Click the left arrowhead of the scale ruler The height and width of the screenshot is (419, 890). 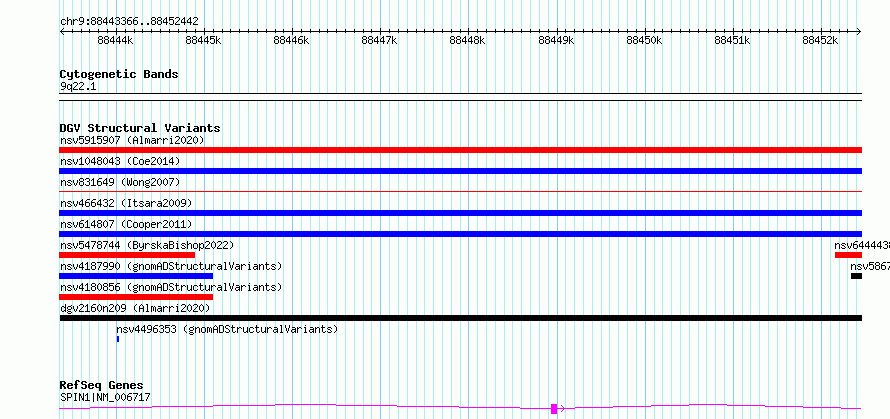tap(62, 31)
